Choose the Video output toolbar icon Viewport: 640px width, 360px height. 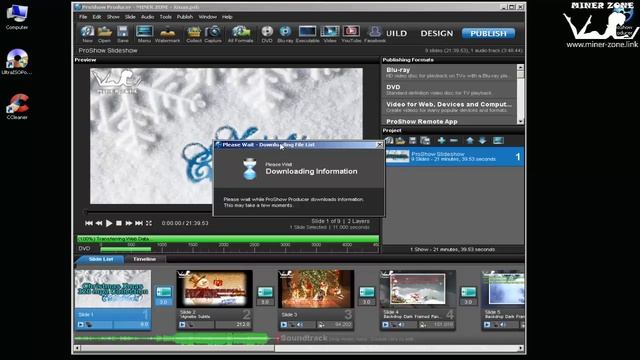(330, 33)
